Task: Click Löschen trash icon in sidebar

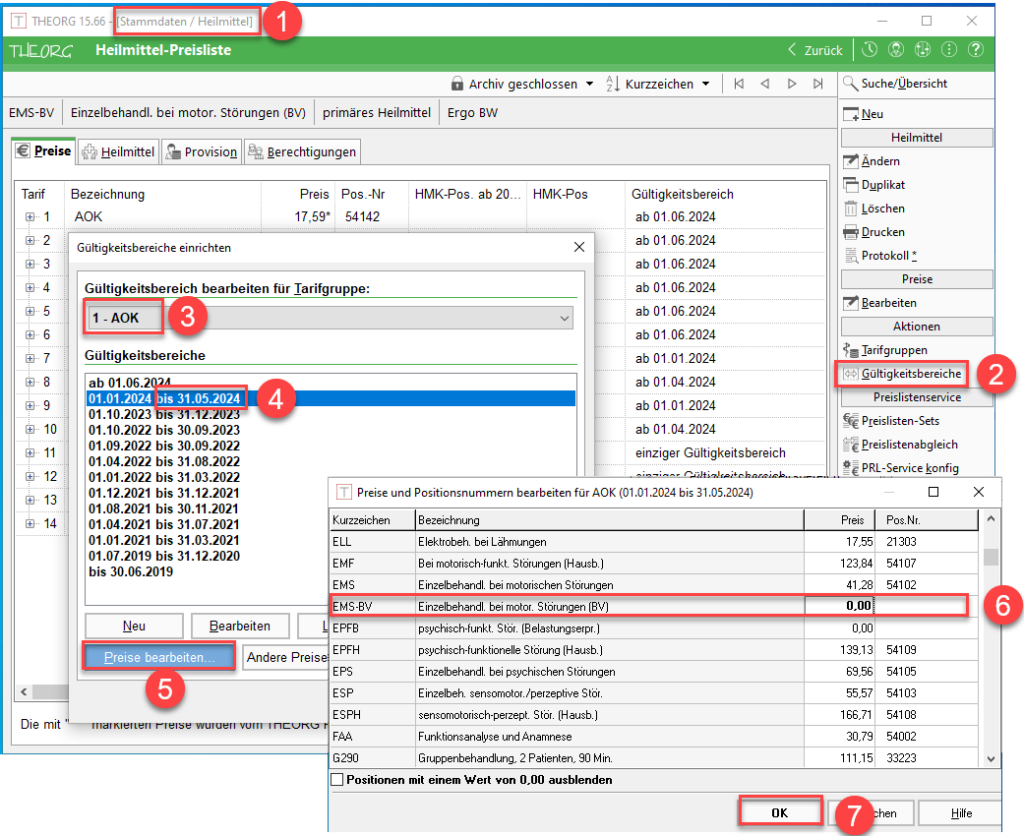Action: click(851, 208)
